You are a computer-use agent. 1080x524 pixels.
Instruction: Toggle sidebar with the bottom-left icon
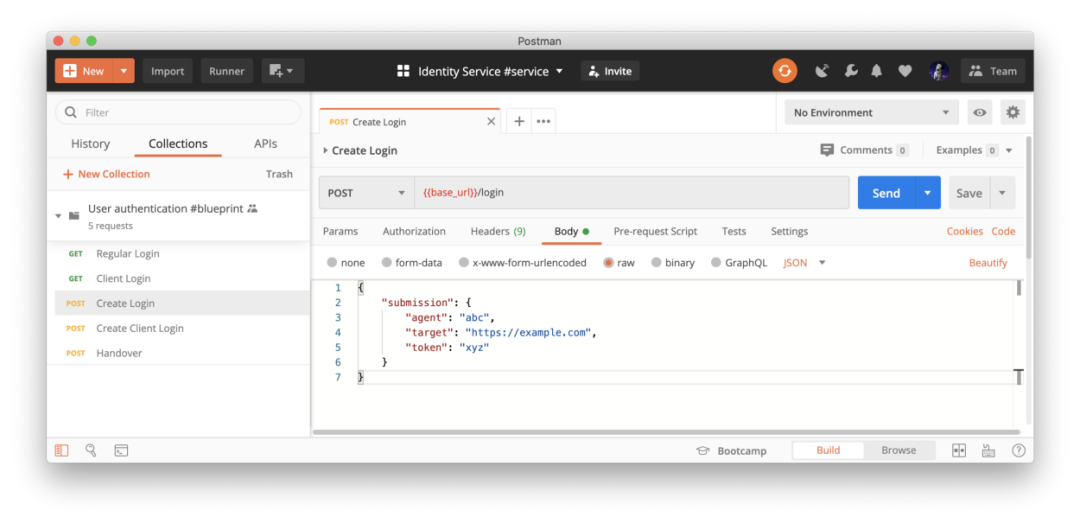click(62, 451)
